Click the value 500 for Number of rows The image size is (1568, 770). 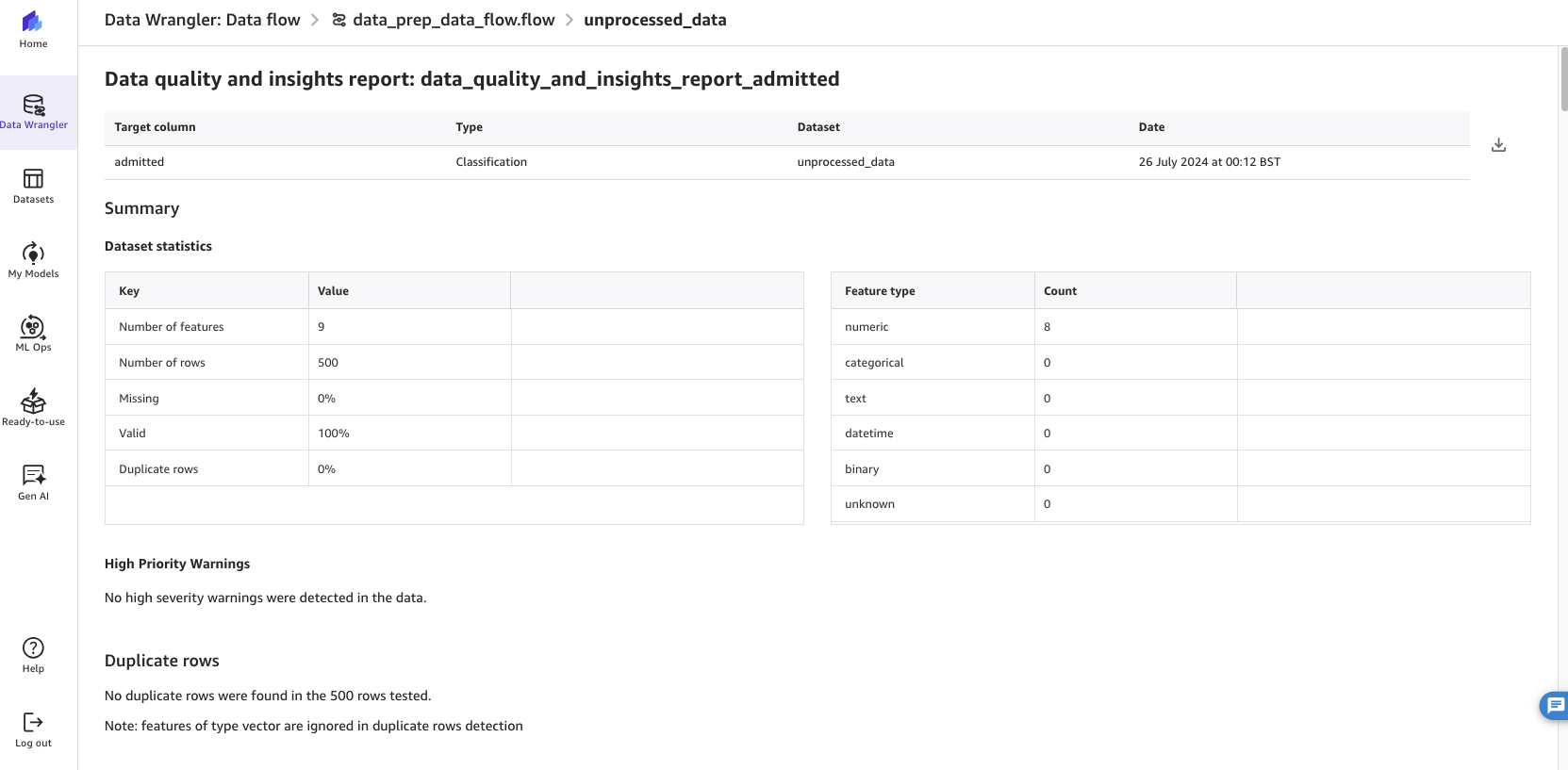click(328, 363)
